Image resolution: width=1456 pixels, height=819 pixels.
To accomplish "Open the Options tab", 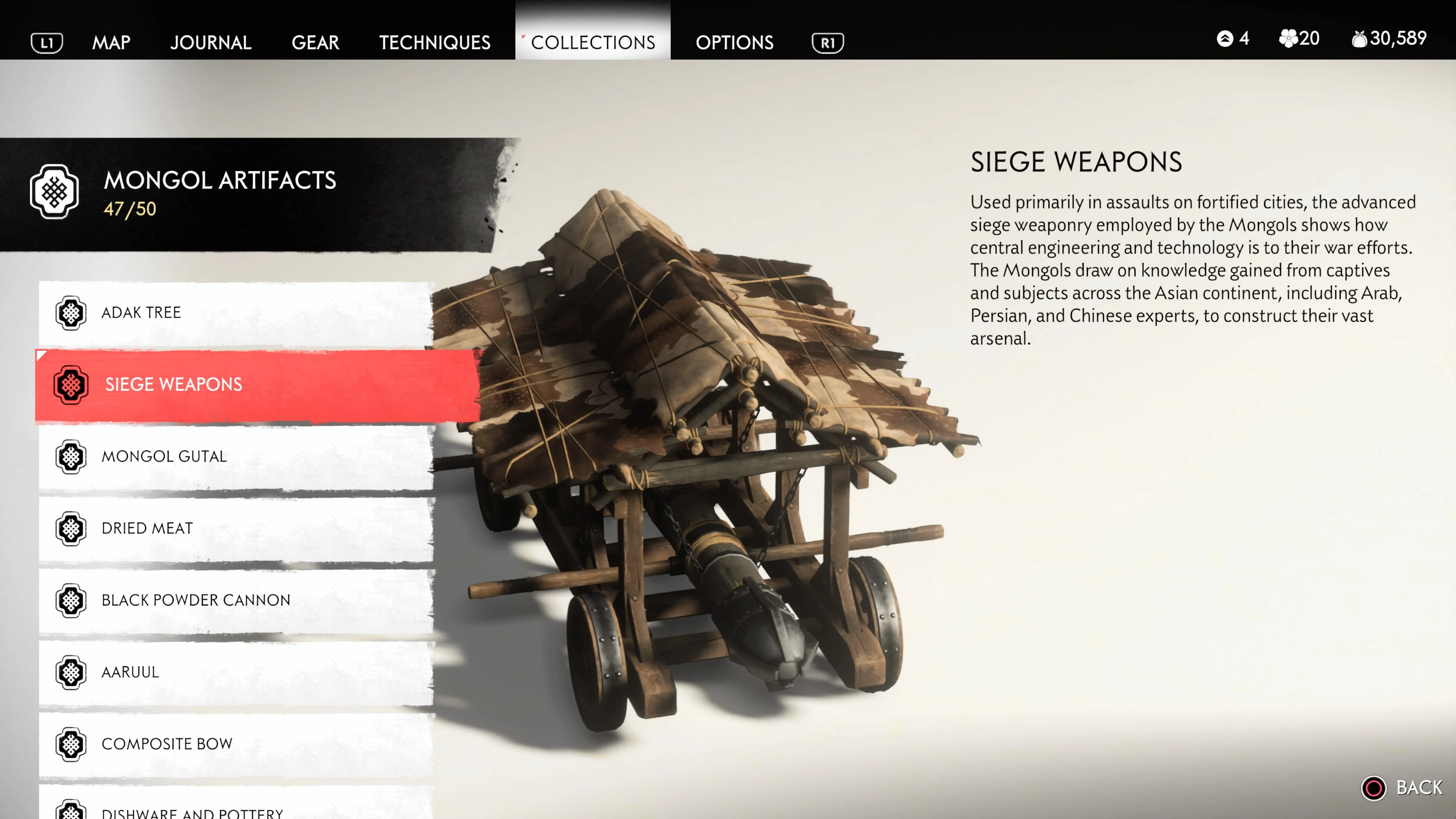I will pyautogui.click(x=734, y=43).
